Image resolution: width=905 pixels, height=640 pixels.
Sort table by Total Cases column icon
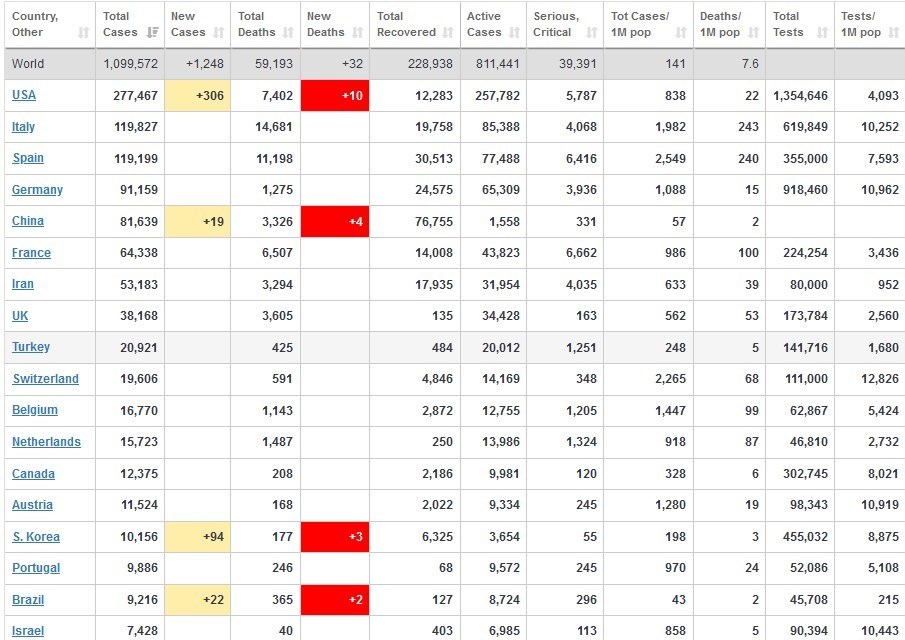(x=152, y=32)
